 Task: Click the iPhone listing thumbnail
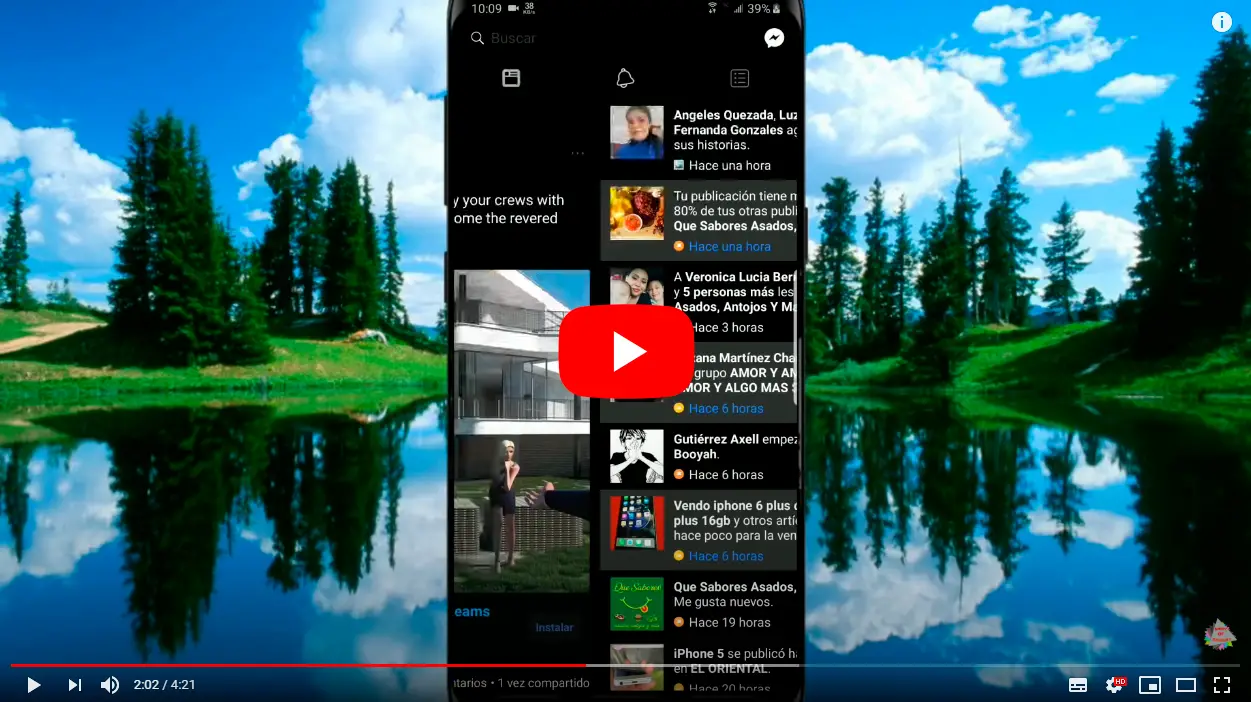click(x=637, y=523)
